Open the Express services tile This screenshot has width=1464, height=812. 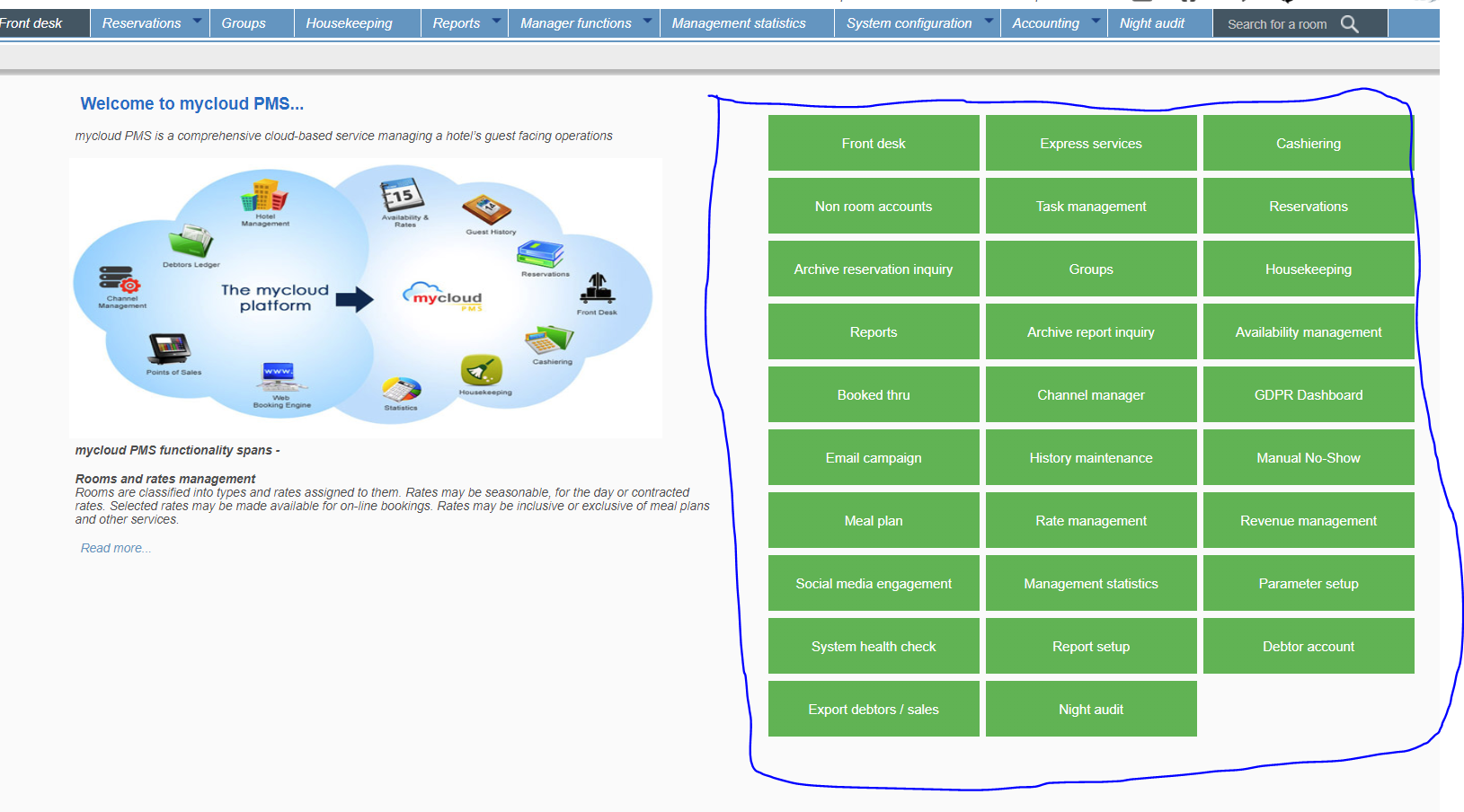point(1091,143)
